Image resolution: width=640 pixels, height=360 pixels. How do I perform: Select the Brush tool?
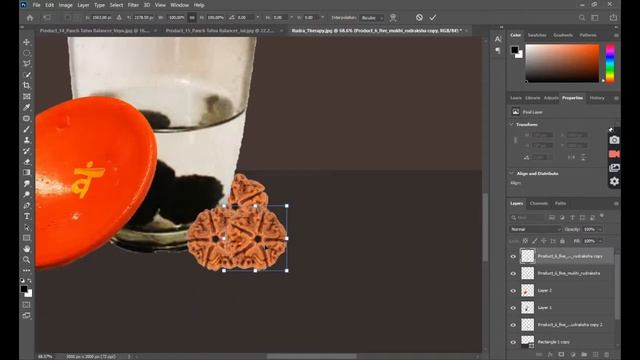[x=27, y=129]
